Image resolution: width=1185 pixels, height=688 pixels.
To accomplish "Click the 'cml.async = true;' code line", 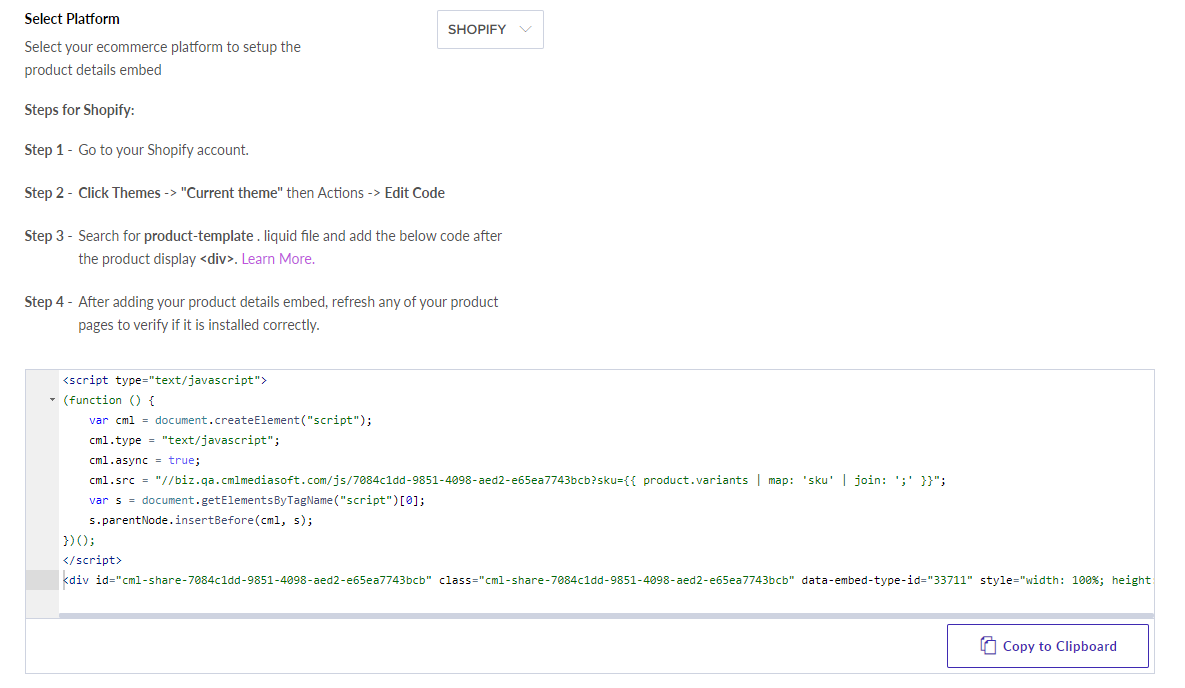I will 144,460.
